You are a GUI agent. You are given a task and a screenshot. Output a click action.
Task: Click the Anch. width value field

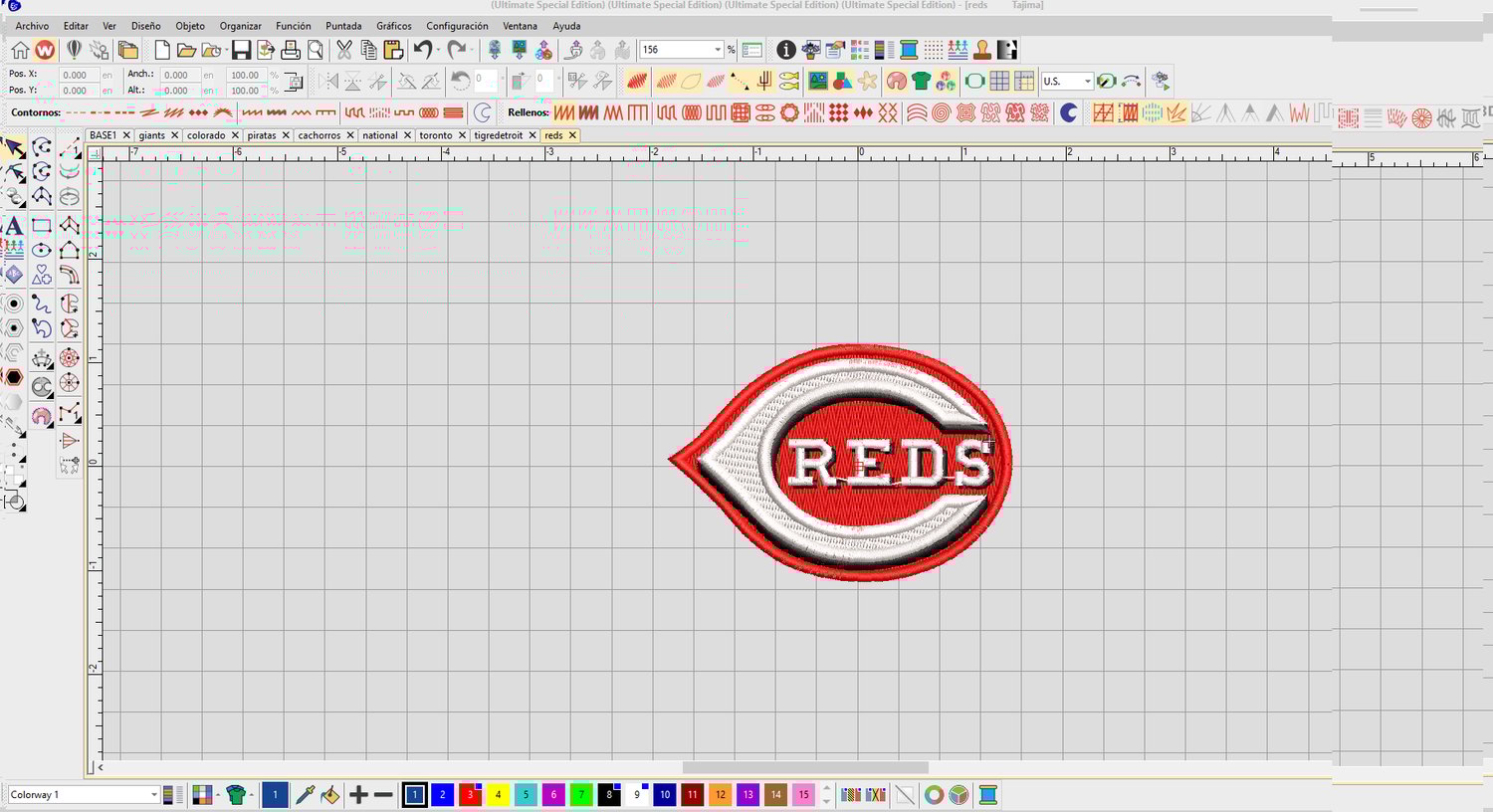click(x=180, y=75)
